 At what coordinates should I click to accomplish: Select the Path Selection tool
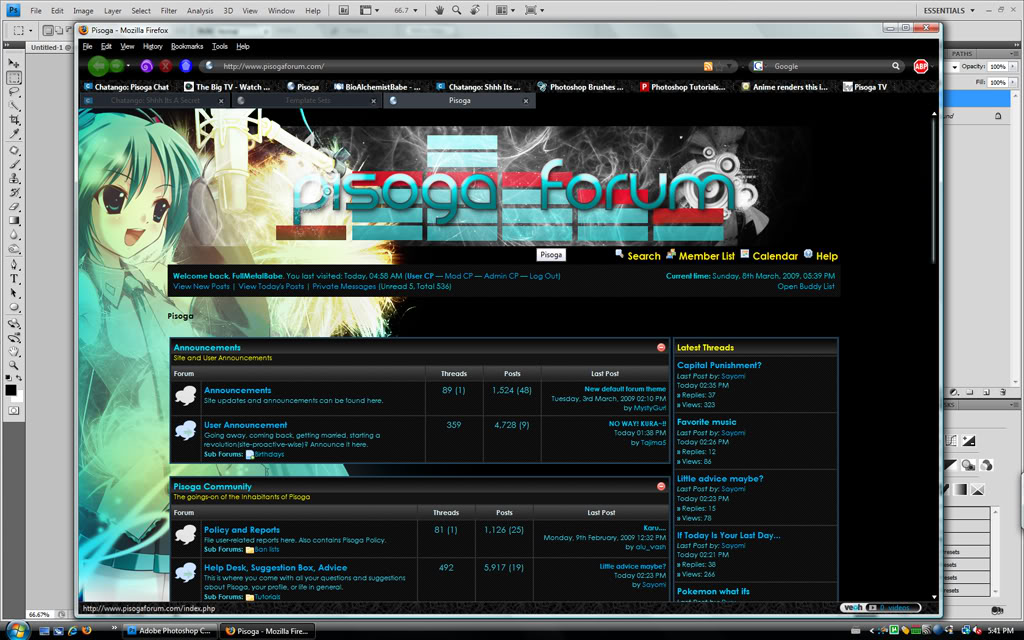pyautogui.click(x=14, y=293)
